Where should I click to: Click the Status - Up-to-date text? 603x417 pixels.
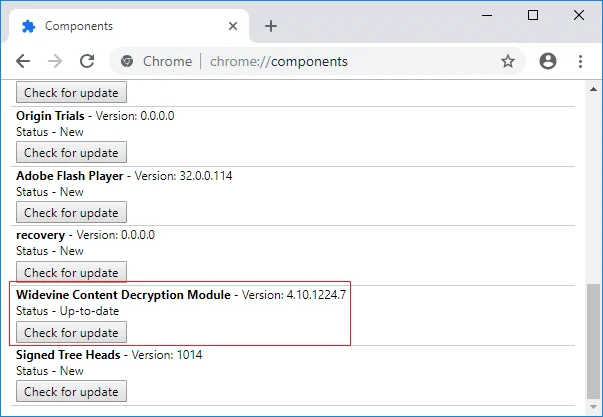pyautogui.click(x=68, y=311)
